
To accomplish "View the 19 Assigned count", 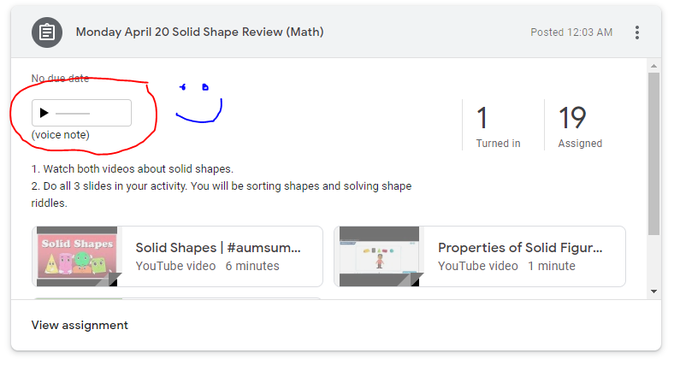I will point(580,126).
